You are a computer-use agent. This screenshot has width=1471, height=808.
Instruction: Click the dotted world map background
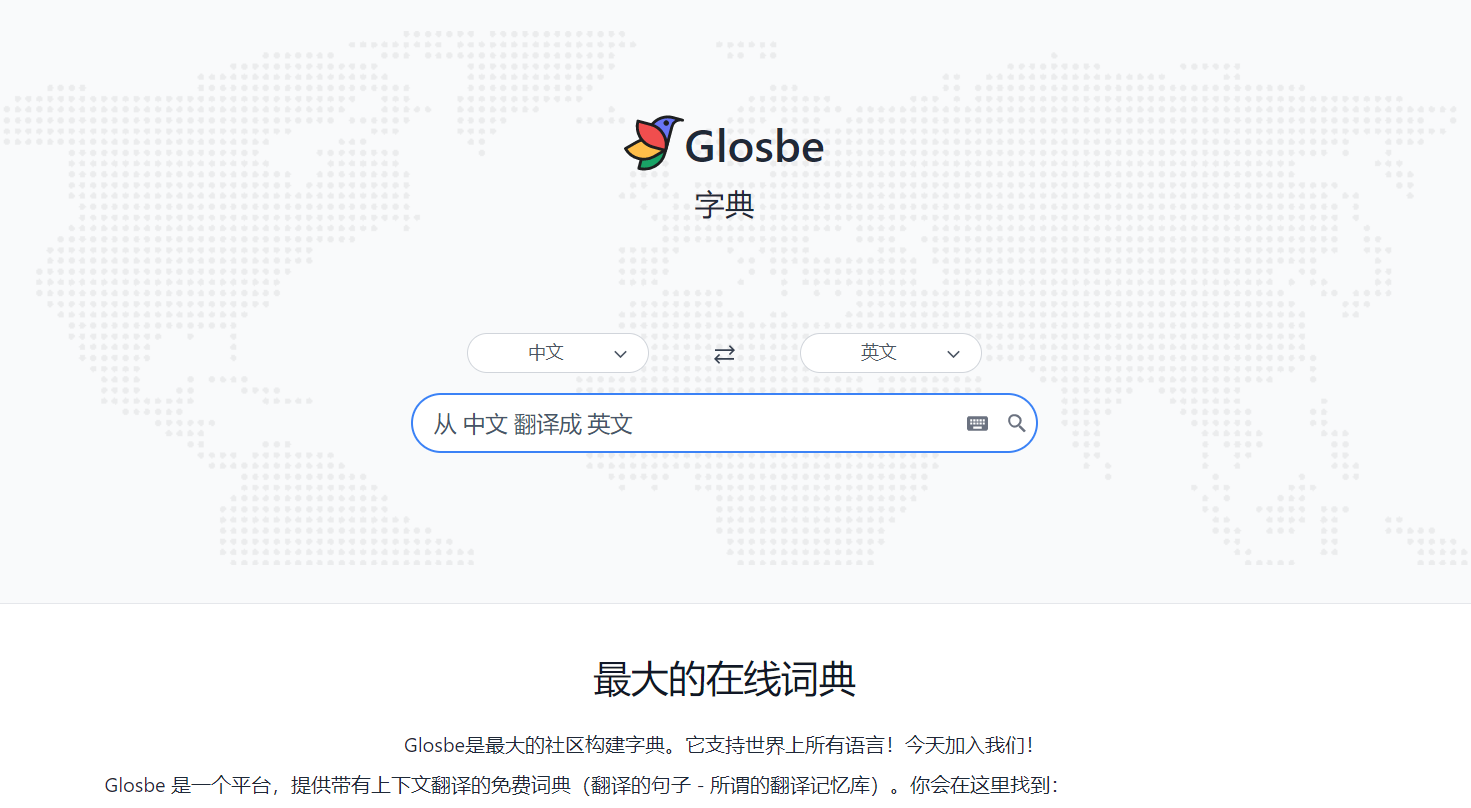(200, 250)
